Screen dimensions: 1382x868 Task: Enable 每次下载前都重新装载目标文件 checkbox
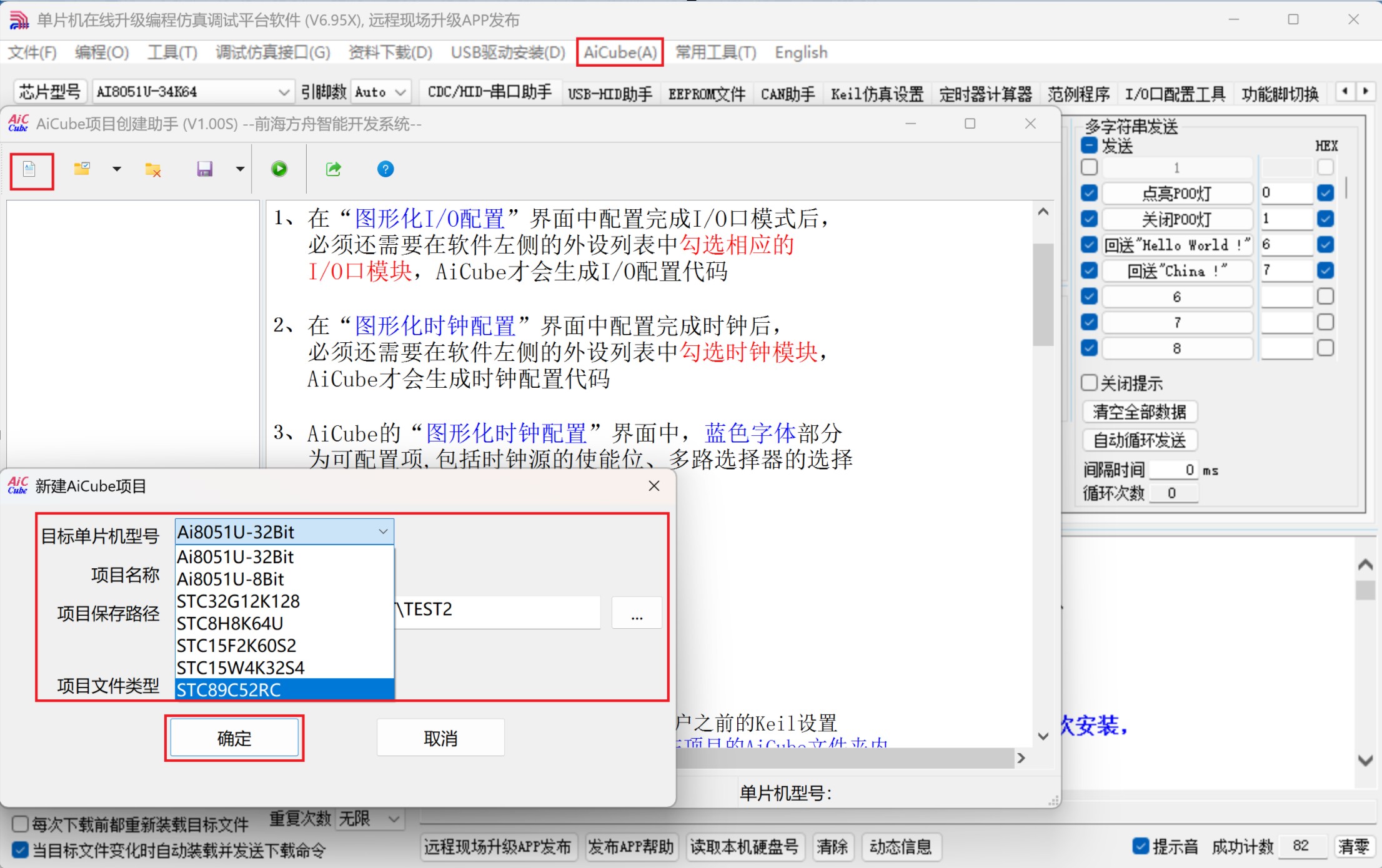[x=20, y=824]
